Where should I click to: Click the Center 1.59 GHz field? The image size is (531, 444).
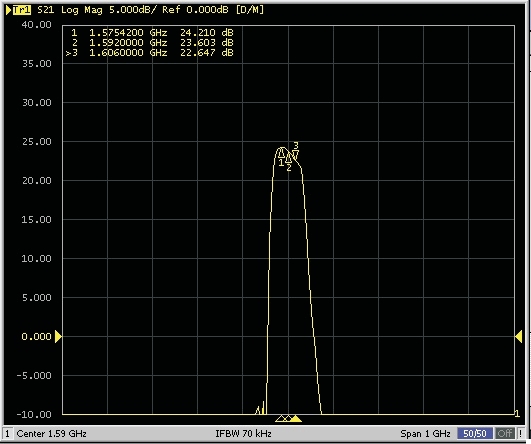click(x=51, y=434)
